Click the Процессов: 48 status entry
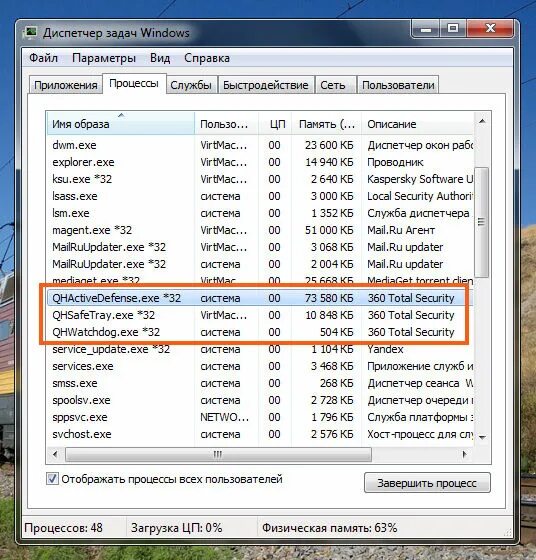536x560 pixels. point(63,528)
